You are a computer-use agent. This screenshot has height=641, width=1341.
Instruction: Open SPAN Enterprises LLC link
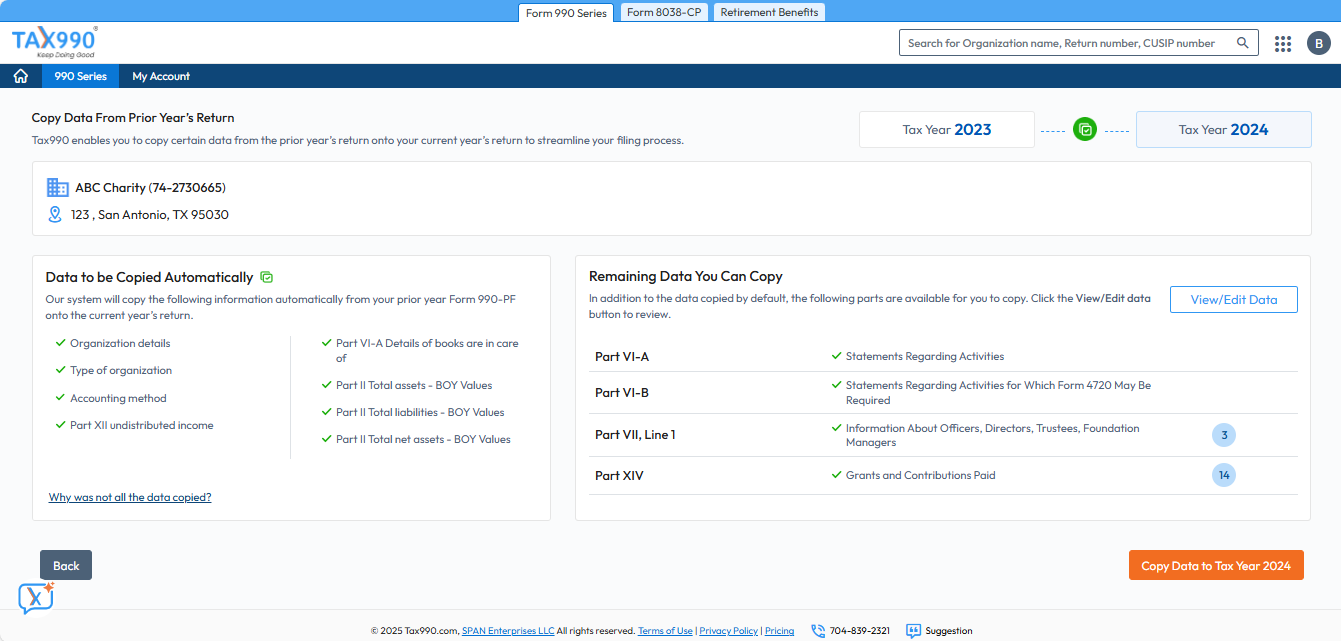(x=508, y=631)
